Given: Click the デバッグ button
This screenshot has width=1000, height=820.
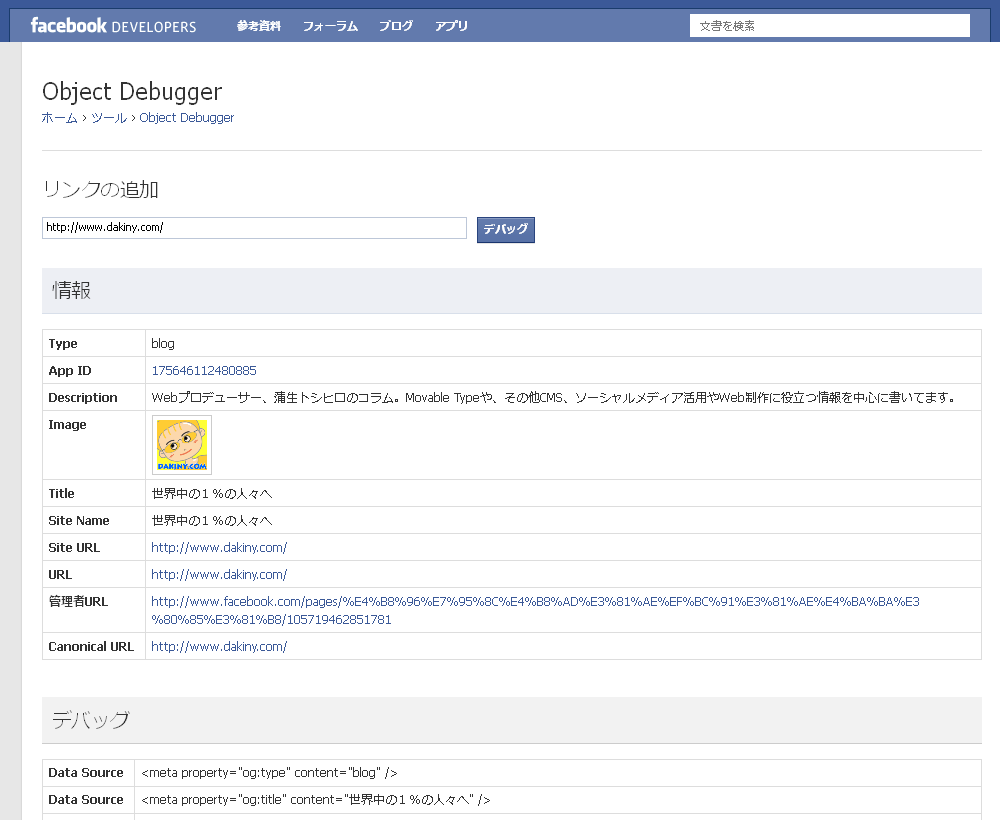Looking at the screenshot, I should click(x=506, y=230).
